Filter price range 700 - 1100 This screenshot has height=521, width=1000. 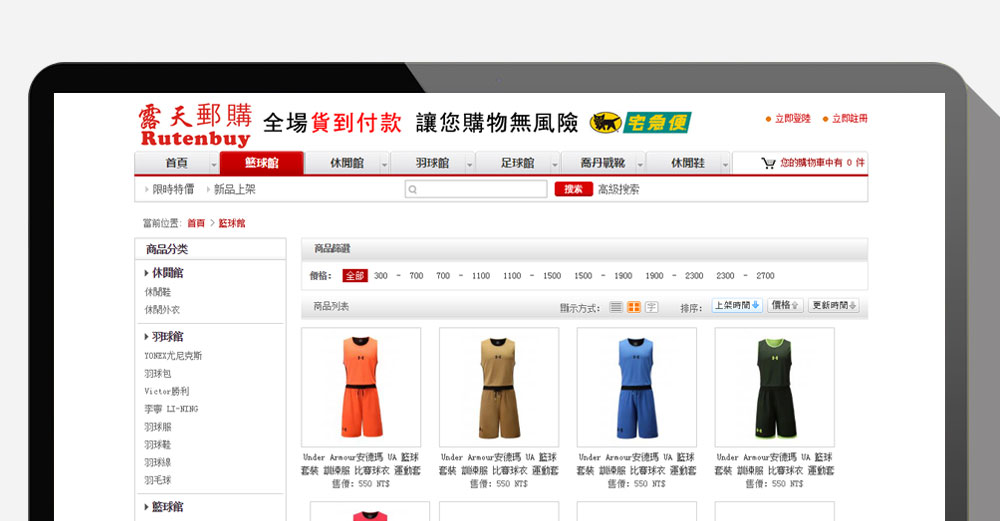point(463,276)
